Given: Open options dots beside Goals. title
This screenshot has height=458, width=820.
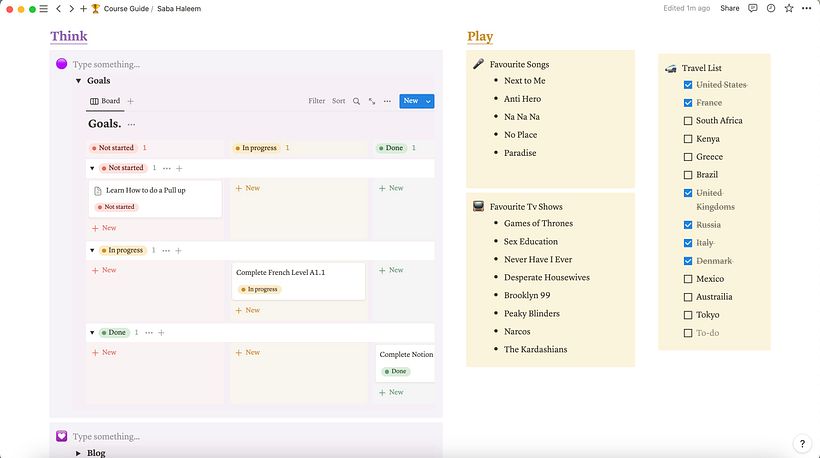Looking at the screenshot, I should 131,124.
